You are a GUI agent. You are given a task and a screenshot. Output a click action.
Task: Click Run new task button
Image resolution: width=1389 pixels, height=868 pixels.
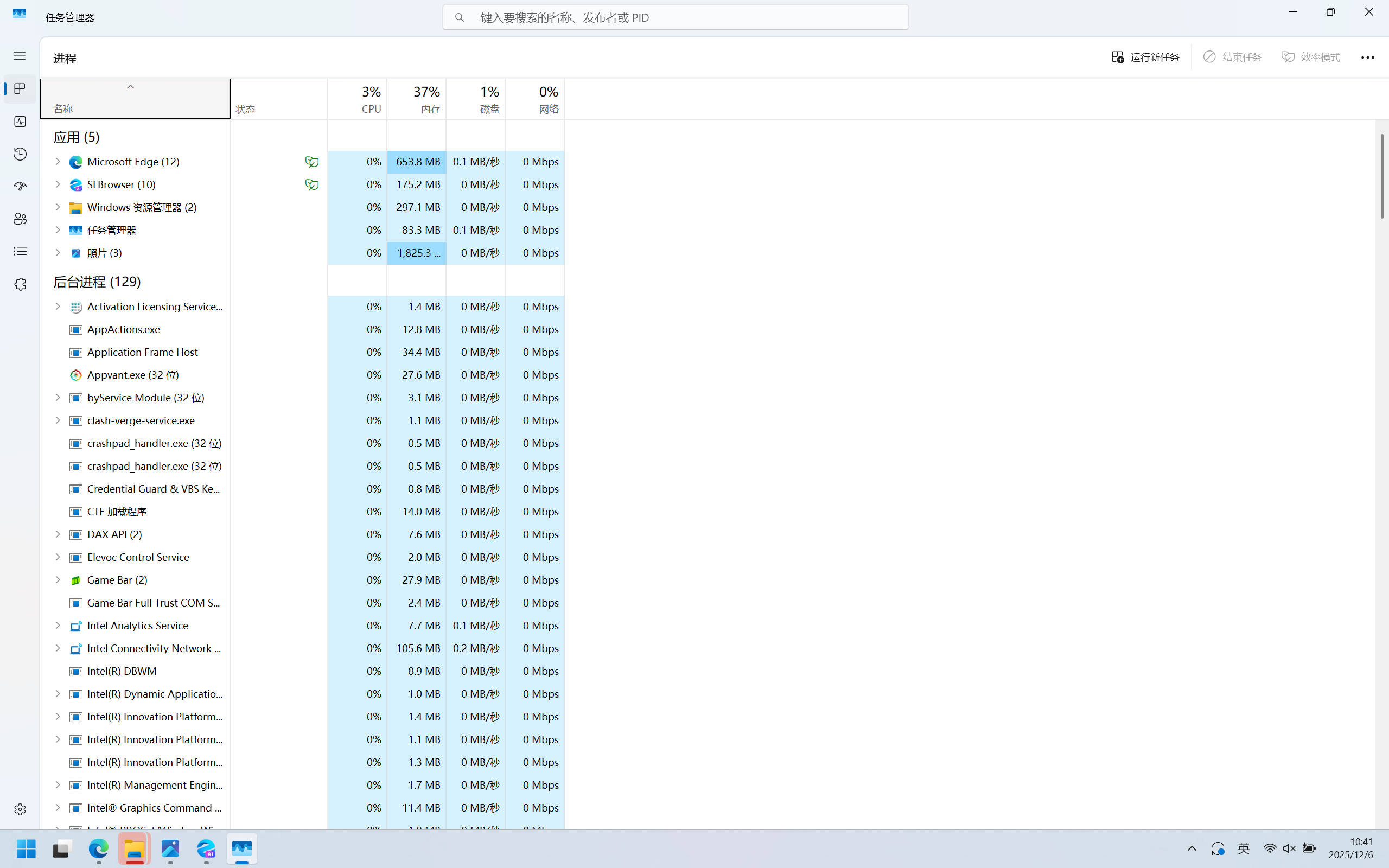click(1145, 57)
